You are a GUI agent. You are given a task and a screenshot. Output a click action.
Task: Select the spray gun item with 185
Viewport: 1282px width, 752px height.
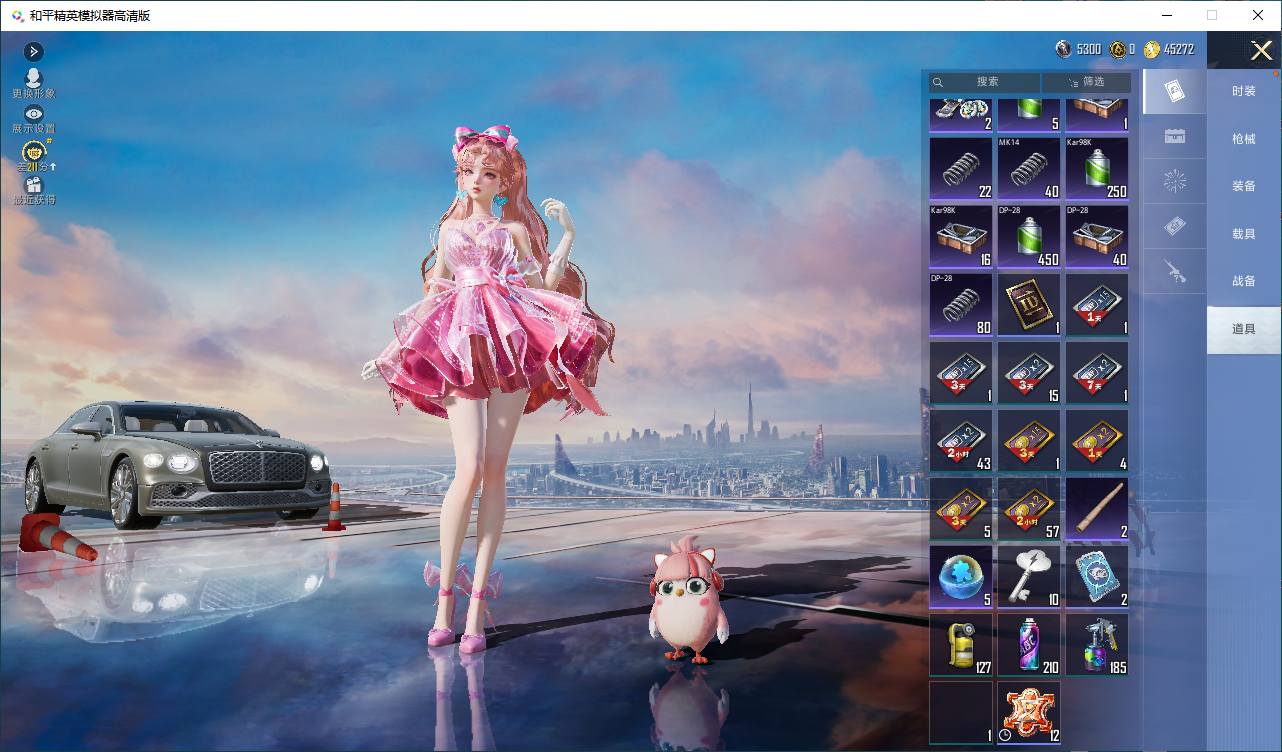1097,645
